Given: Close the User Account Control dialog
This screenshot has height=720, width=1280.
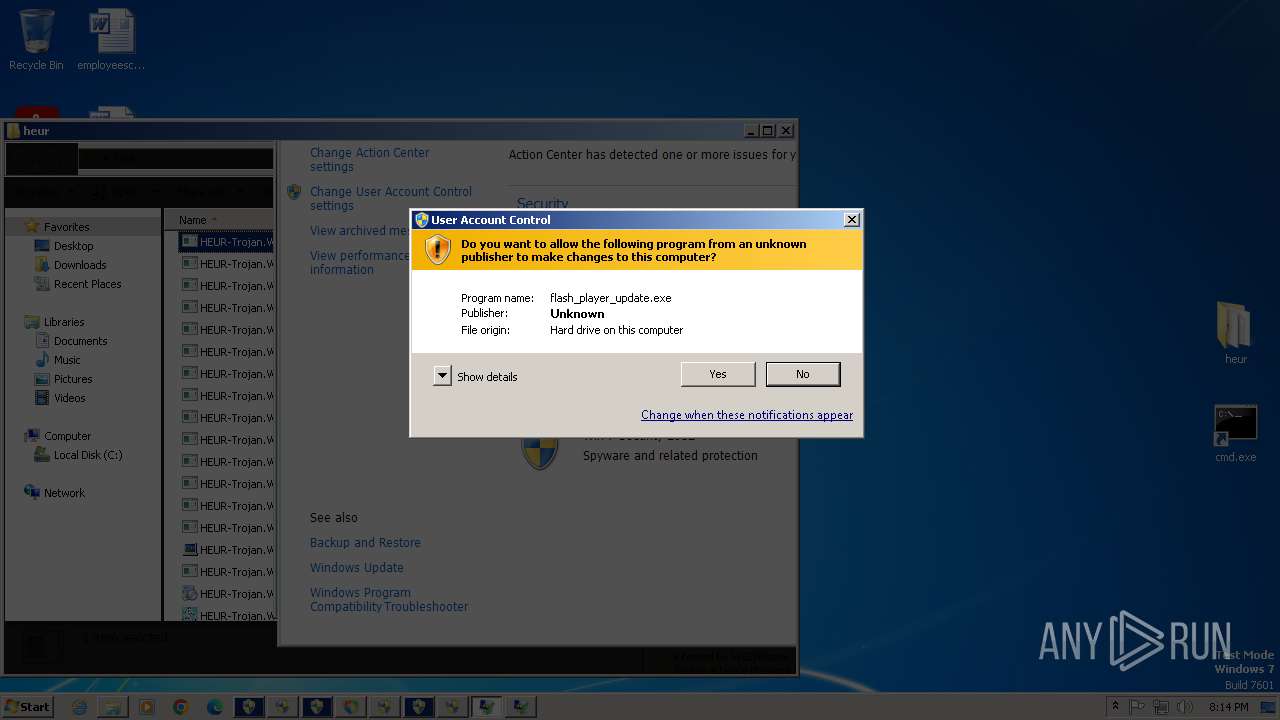Looking at the screenshot, I should [x=852, y=220].
